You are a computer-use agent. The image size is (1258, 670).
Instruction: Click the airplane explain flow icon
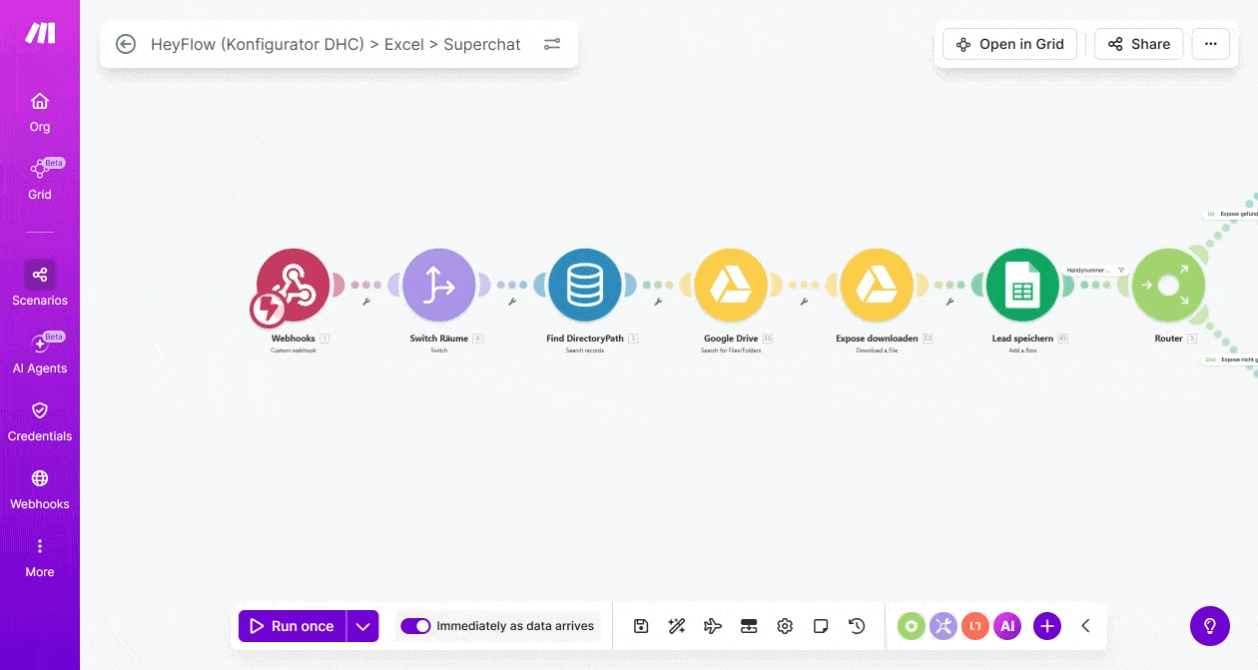point(713,626)
